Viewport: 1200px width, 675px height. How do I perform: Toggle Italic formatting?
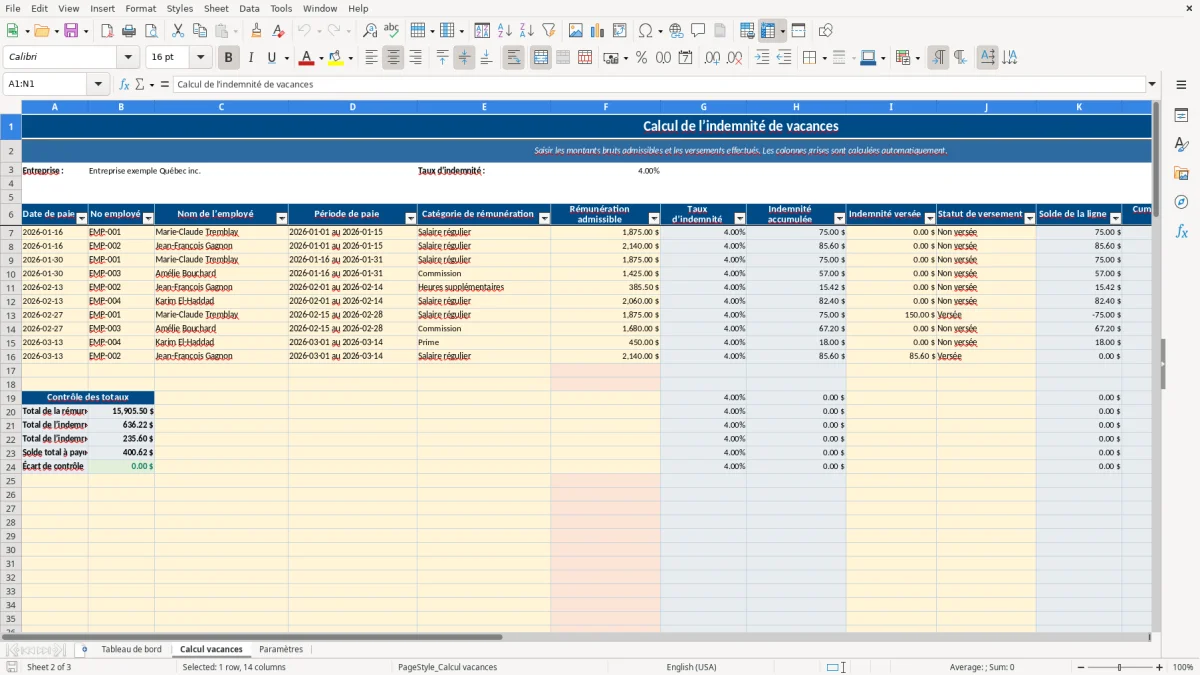[x=251, y=58]
